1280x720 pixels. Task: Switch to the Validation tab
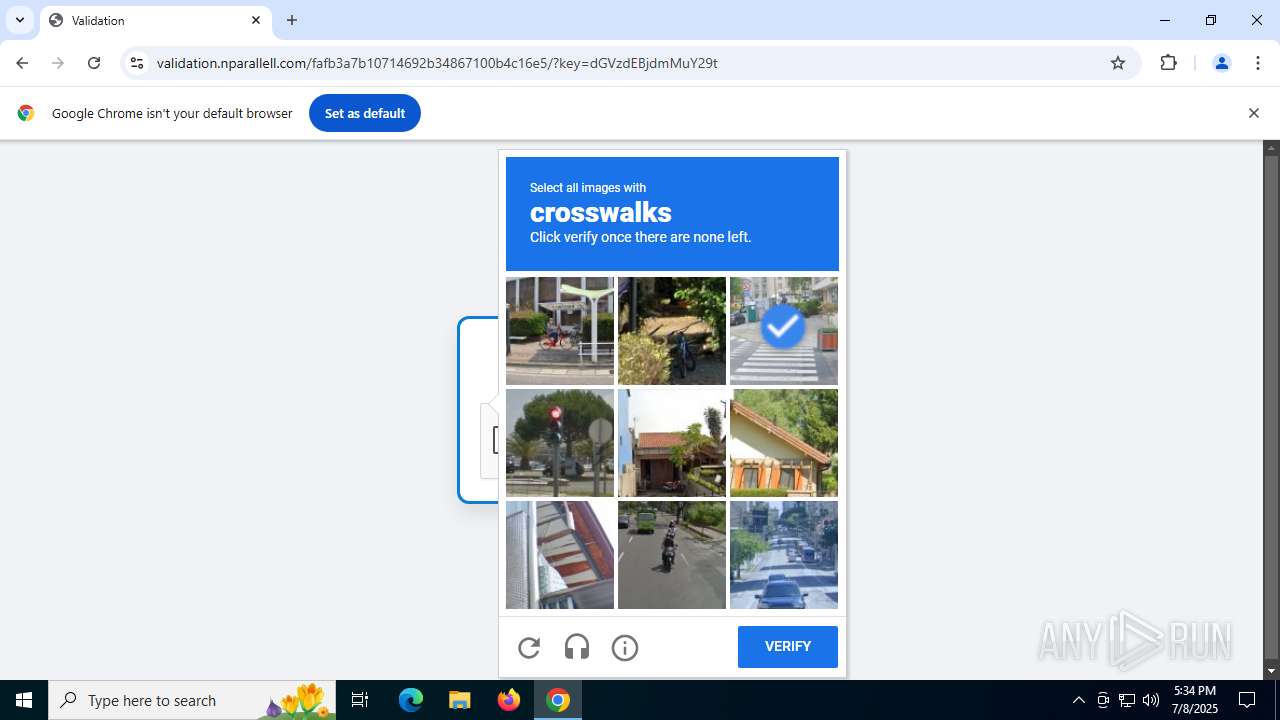tap(155, 20)
